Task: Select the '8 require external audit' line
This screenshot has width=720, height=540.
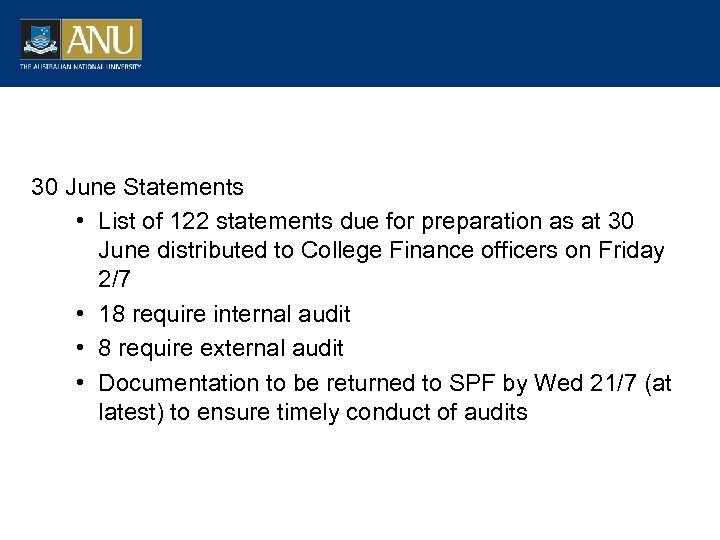Action: 221,348
